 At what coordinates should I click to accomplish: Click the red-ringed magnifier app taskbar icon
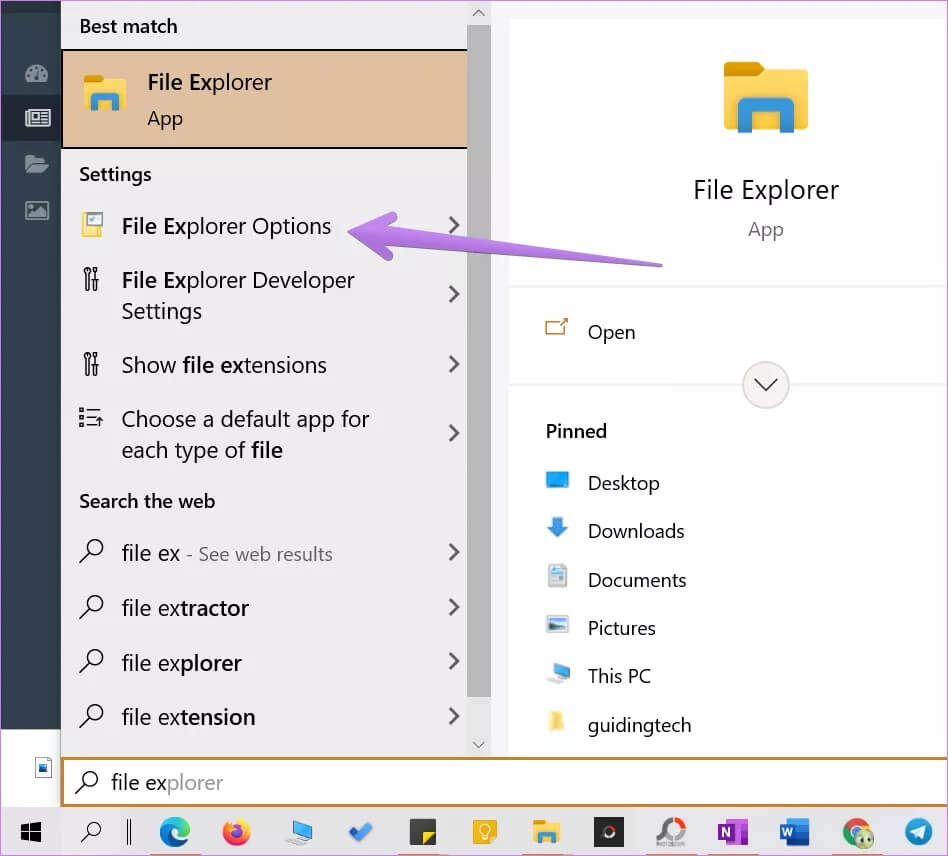click(x=670, y=832)
